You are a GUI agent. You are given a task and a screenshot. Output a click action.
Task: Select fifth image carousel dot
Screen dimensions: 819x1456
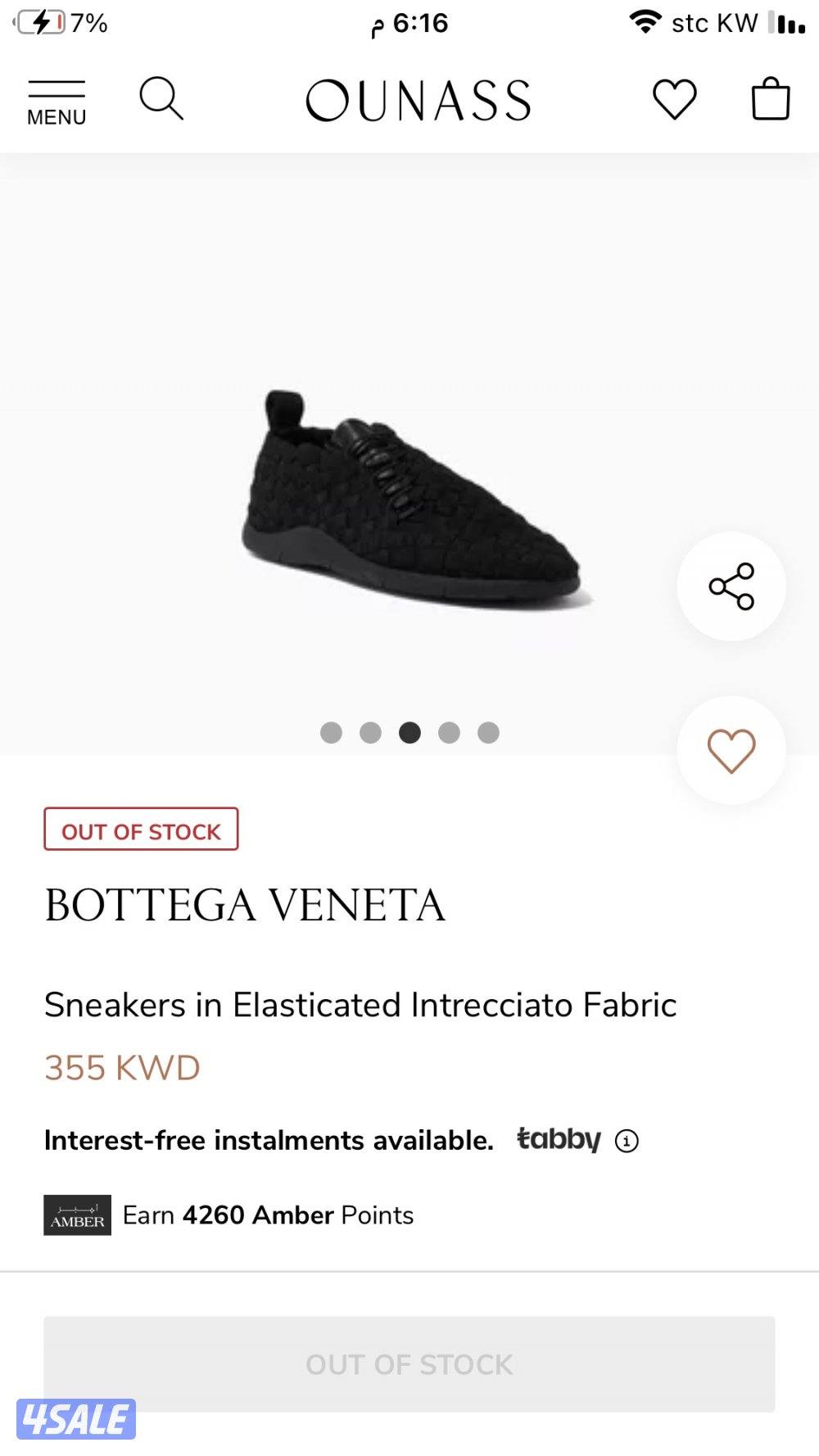point(488,732)
